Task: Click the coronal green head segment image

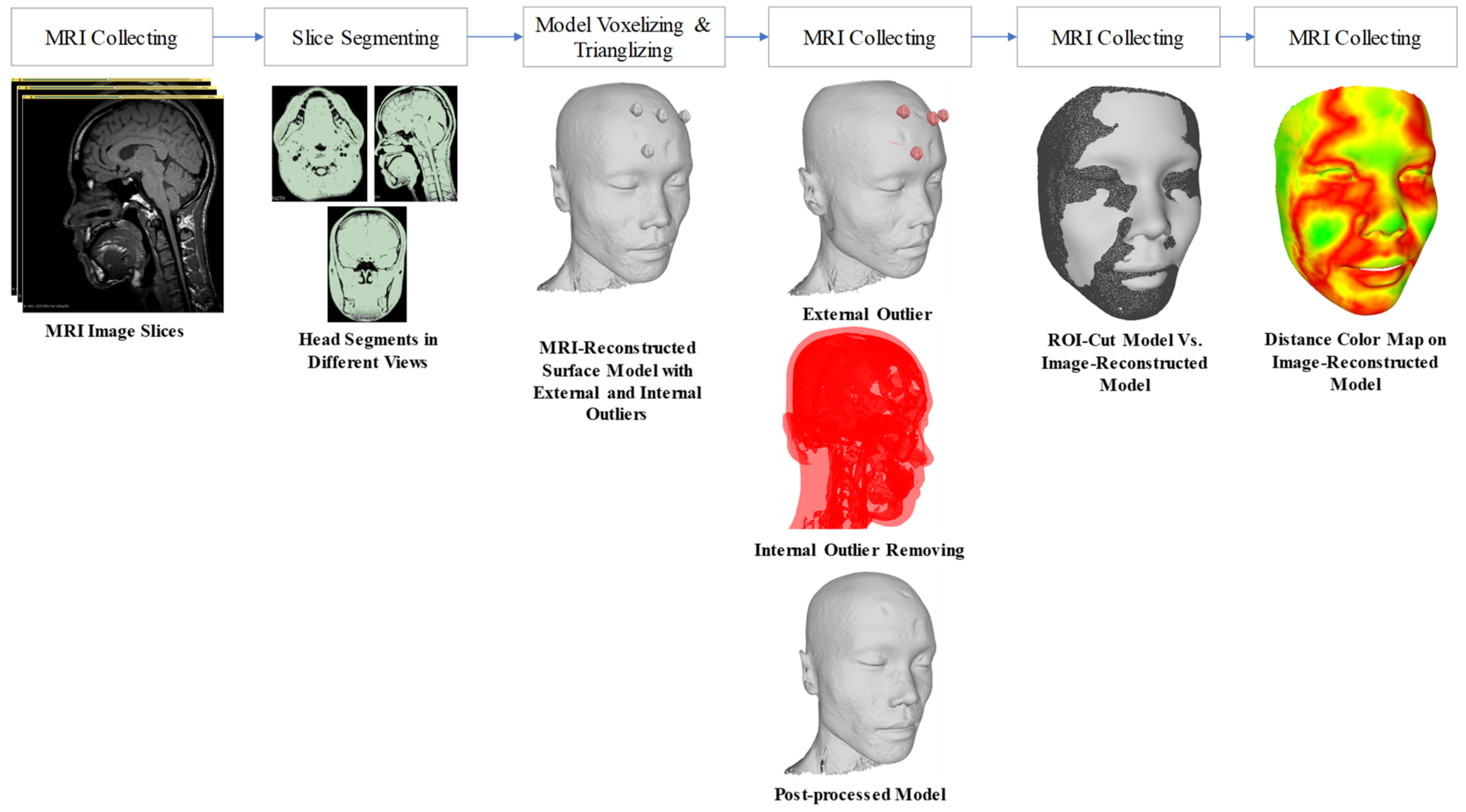Action: pos(367,264)
